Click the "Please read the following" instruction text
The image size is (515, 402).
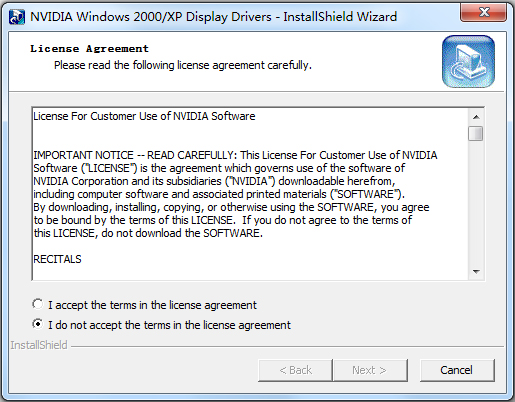click(183, 65)
